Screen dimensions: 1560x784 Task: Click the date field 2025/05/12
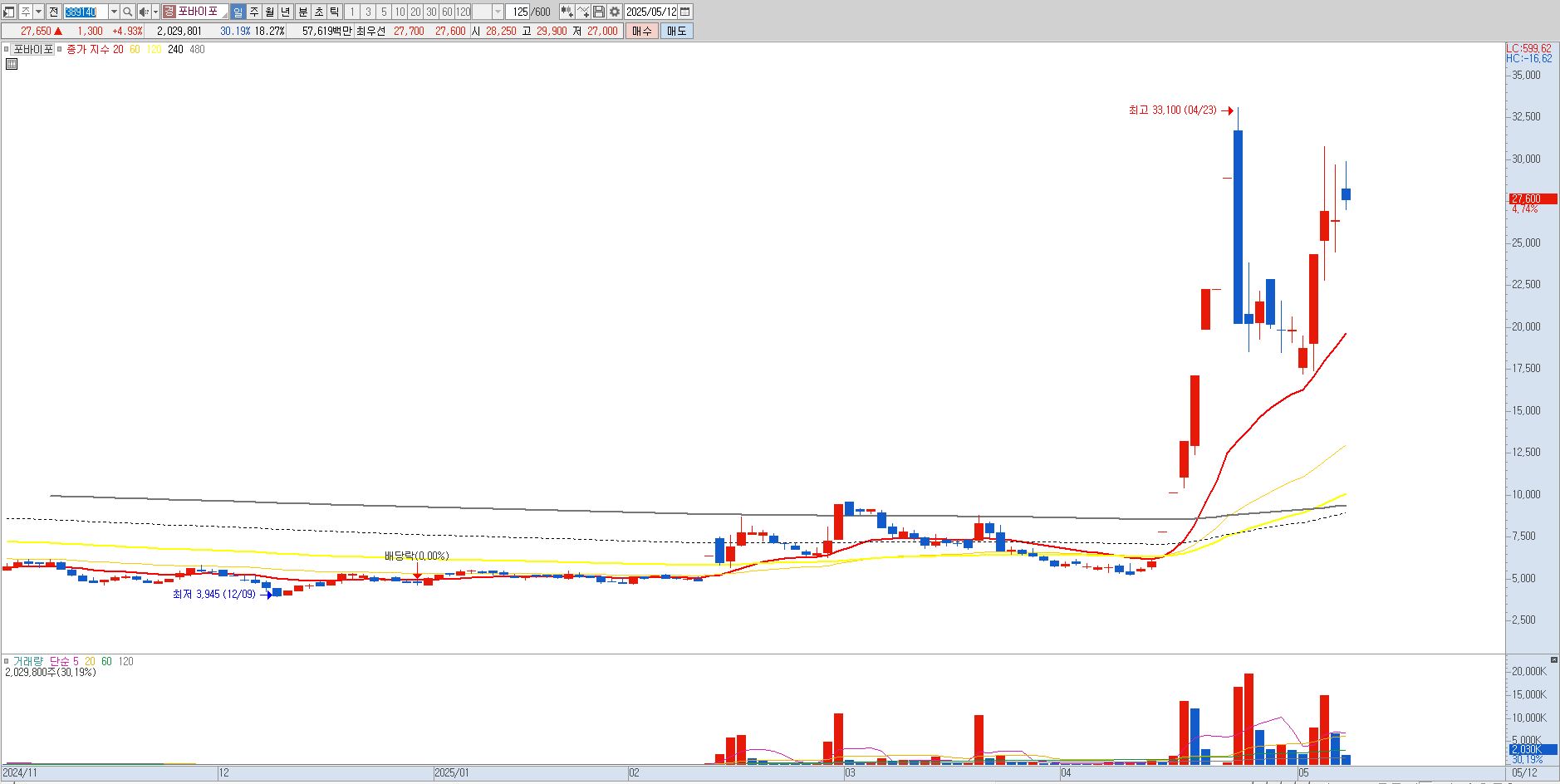point(651,12)
